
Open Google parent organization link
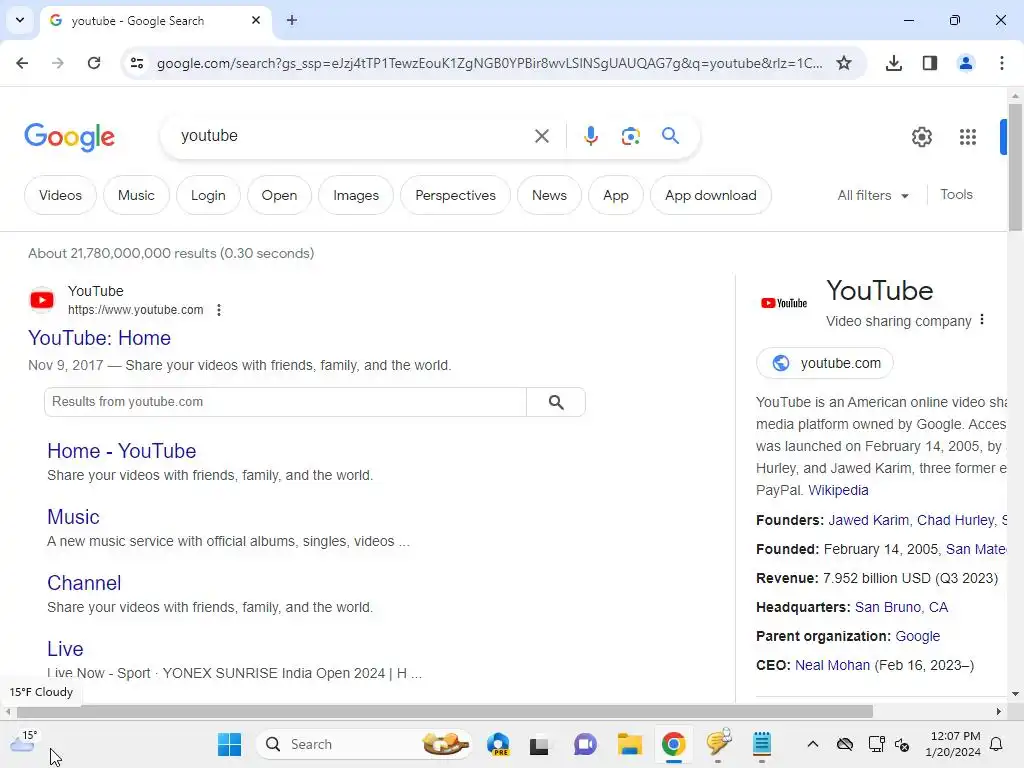918,636
